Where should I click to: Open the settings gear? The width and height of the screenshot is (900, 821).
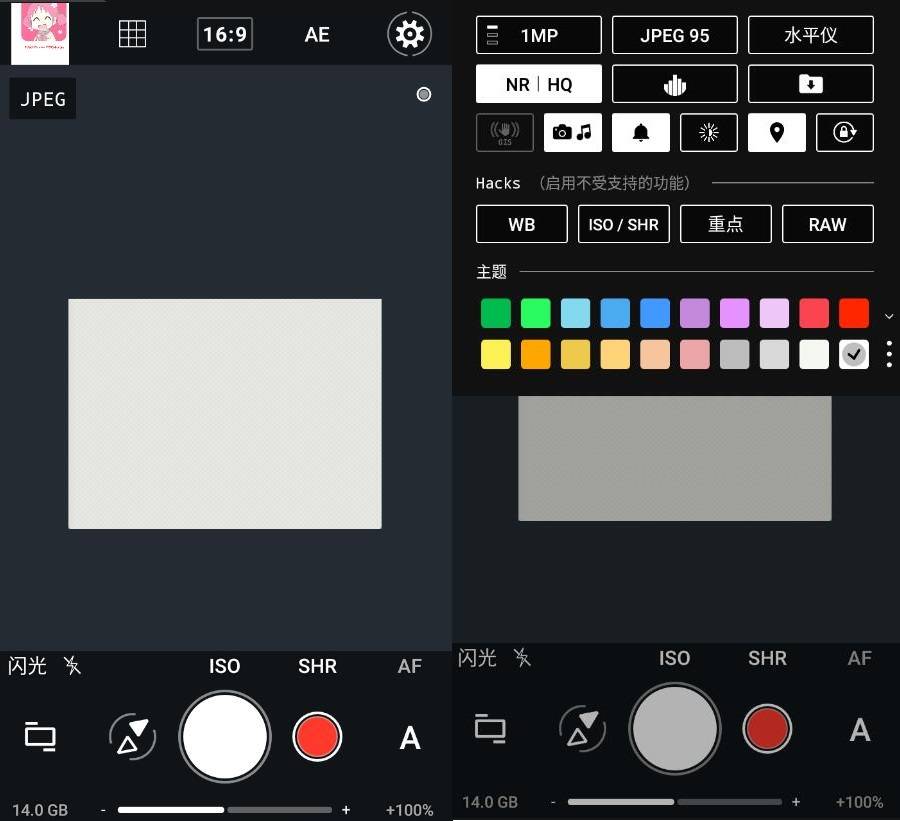pos(409,34)
